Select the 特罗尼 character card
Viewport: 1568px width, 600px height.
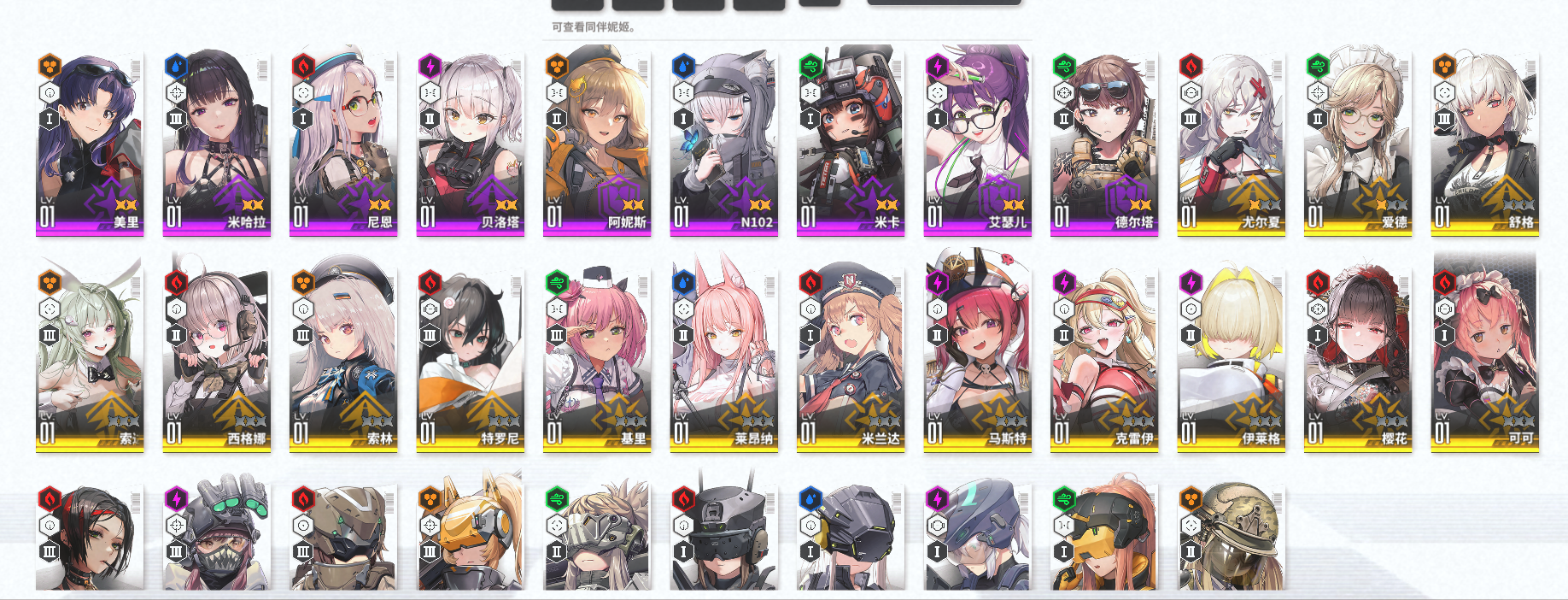click(470, 360)
